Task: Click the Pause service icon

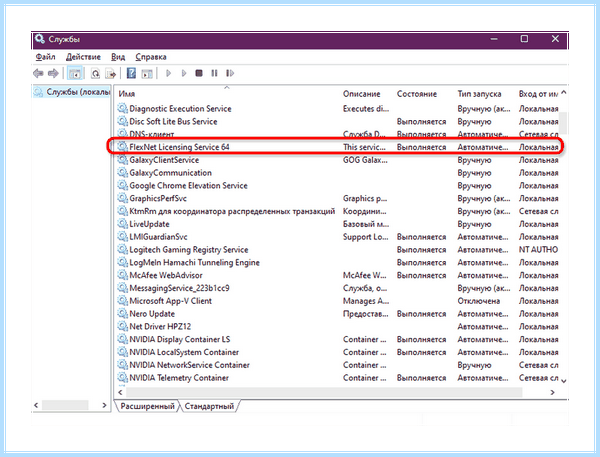Action: coord(214,73)
